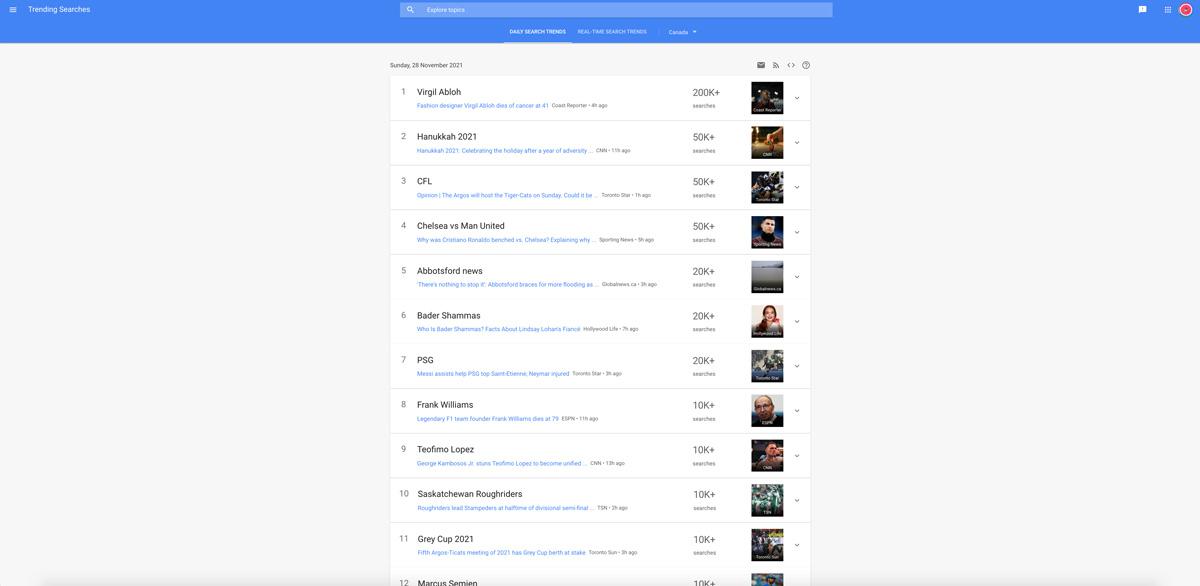Expand the Chelsea vs Man United row
The width and height of the screenshot is (1200, 586).
pos(797,232)
